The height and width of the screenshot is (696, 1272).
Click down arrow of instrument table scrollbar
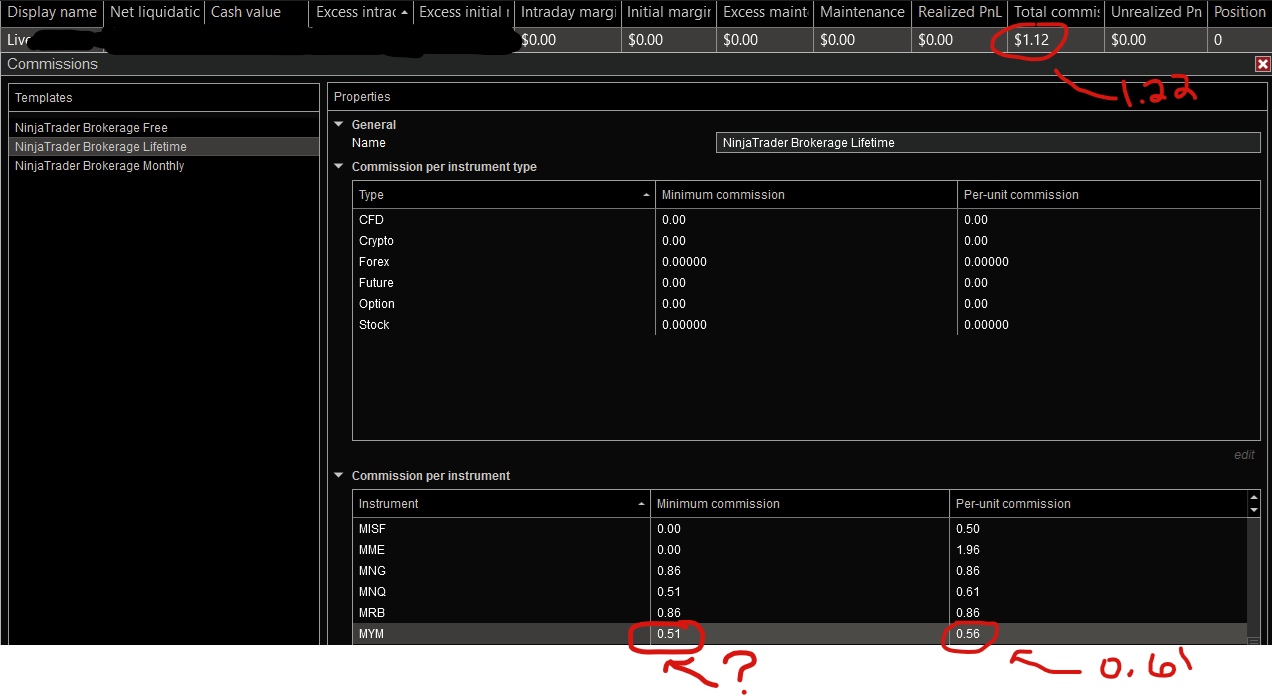[x=1254, y=510]
